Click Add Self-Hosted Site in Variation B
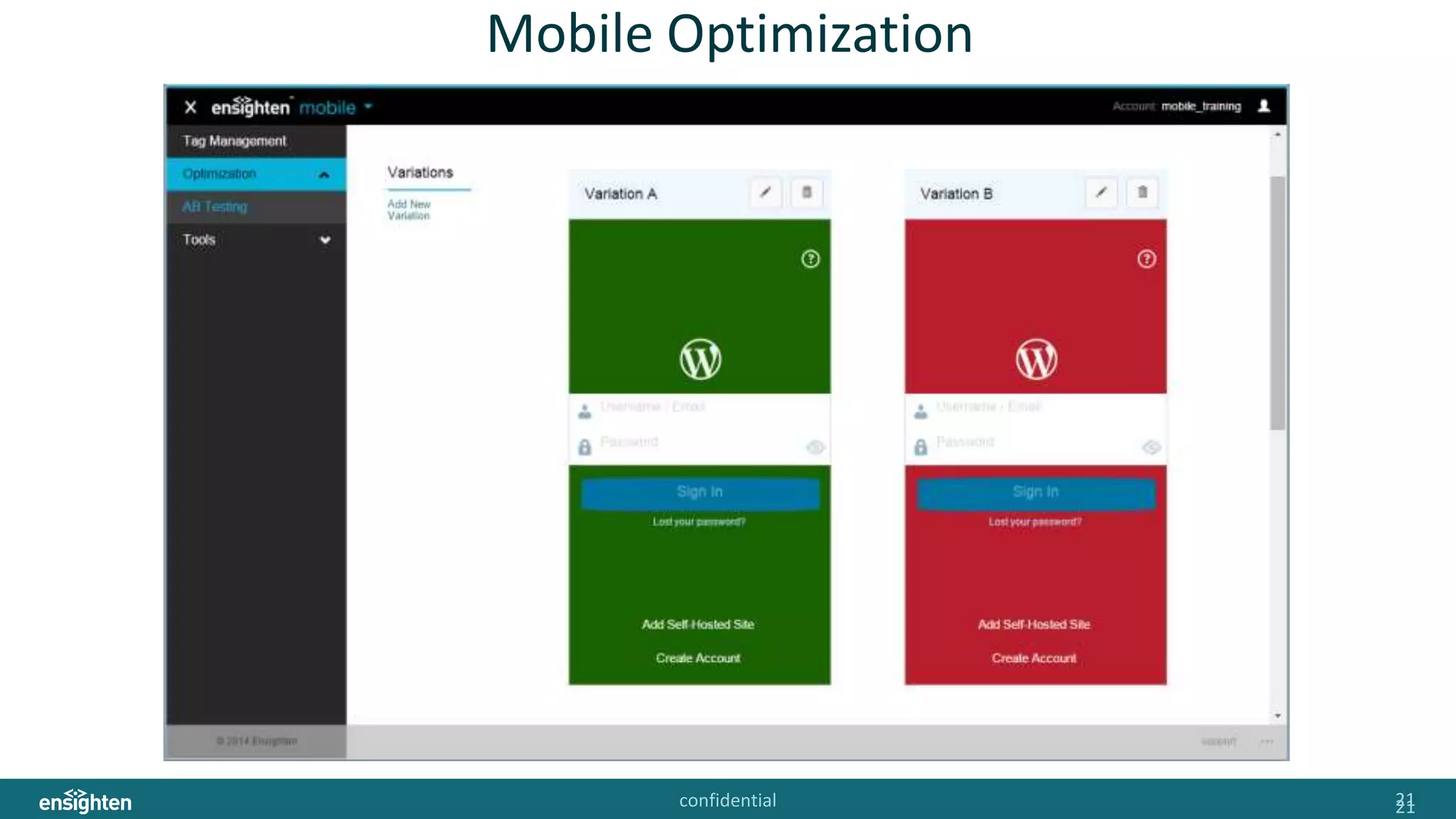This screenshot has height=819, width=1456. pos(1034,624)
